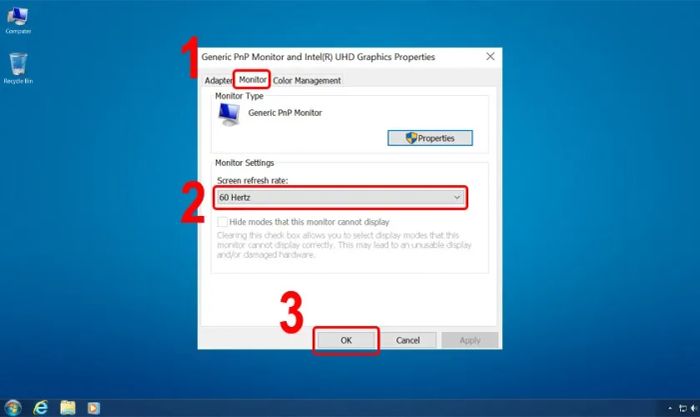700x417 pixels.
Task: Switch to the Adapter tab
Action: [218, 80]
